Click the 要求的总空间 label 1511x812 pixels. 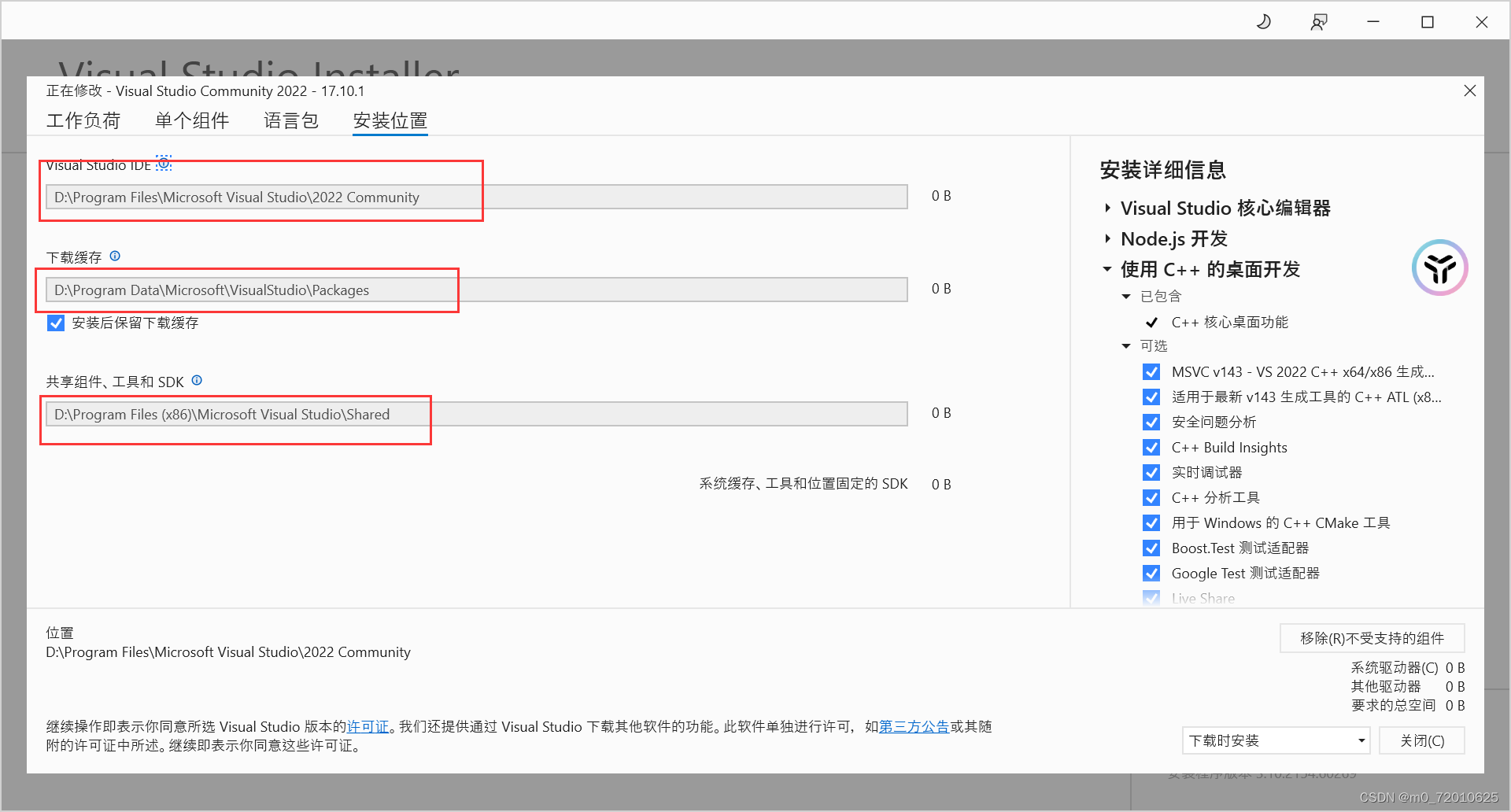(1393, 705)
